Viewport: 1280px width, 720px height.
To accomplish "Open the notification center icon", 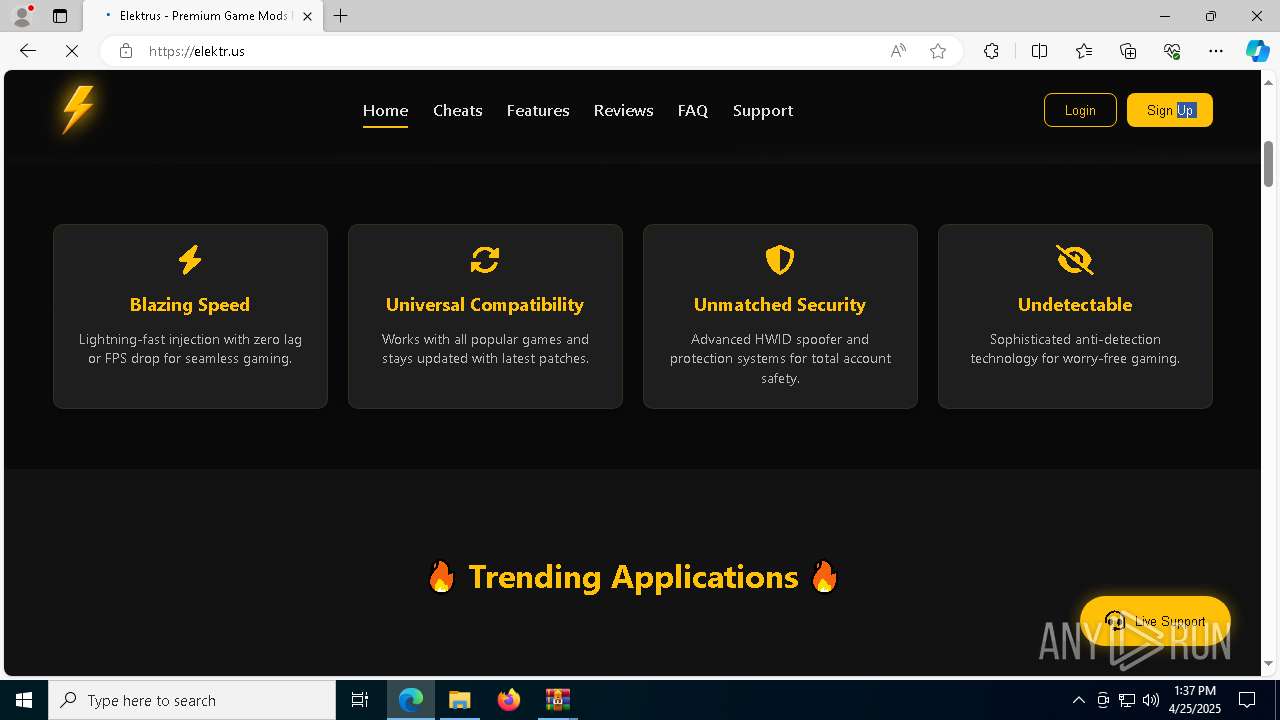I will tap(1248, 700).
